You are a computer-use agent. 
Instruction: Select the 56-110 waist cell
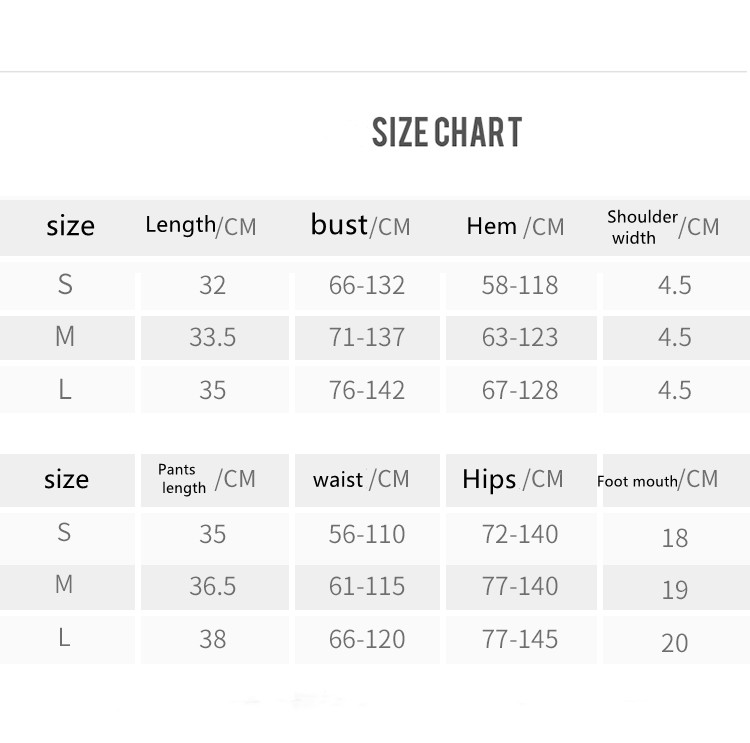(x=367, y=534)
